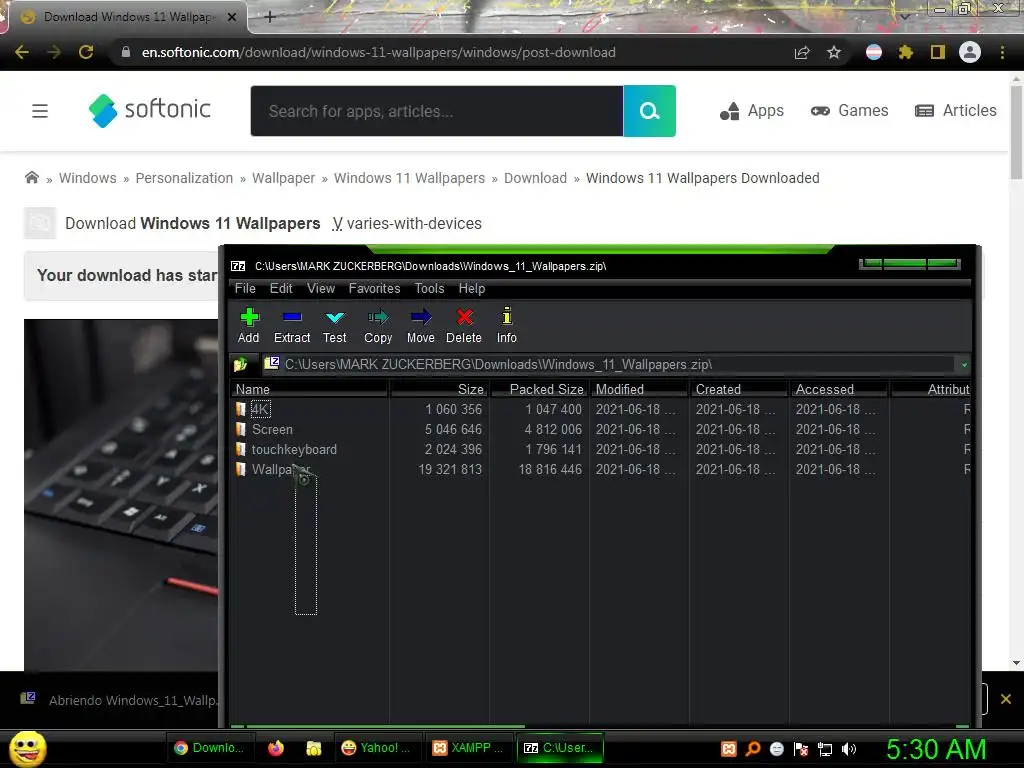Click the Copy toolbar icon
This screenshot has height=768, width=1024.
378,325
